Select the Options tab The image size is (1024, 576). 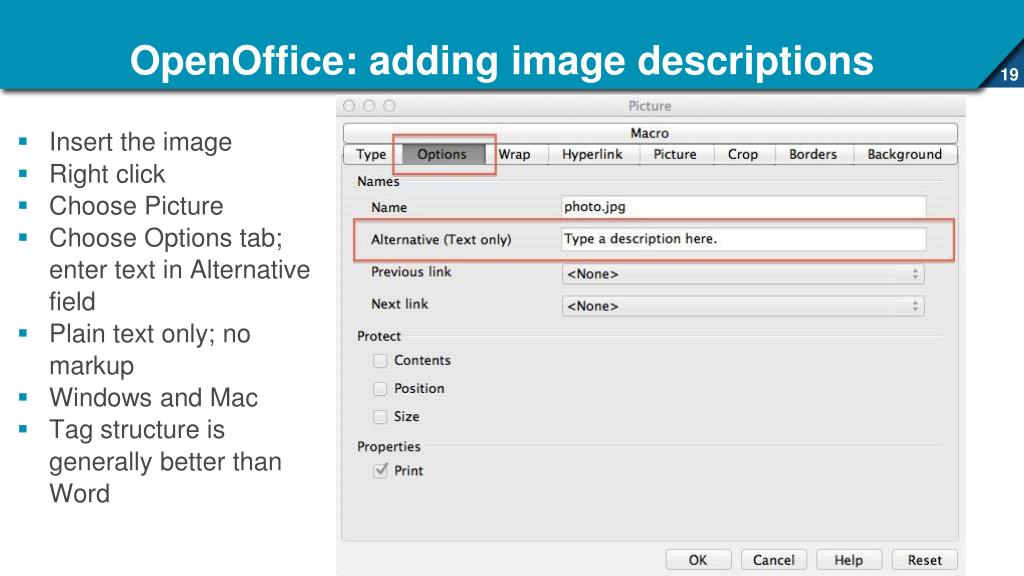442,155
